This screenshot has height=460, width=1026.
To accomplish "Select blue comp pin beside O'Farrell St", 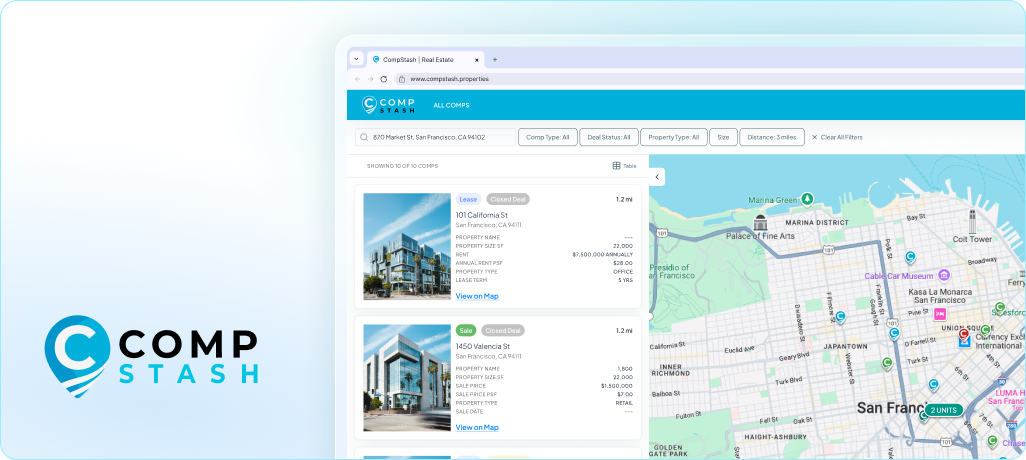I will 894,333.
